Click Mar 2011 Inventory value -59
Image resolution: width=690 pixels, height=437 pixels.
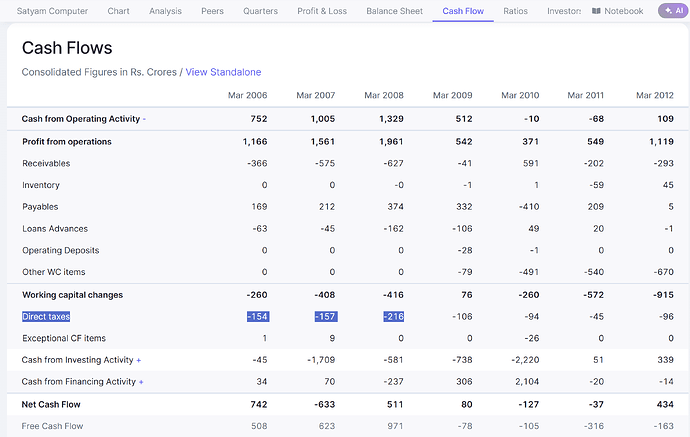597,185
